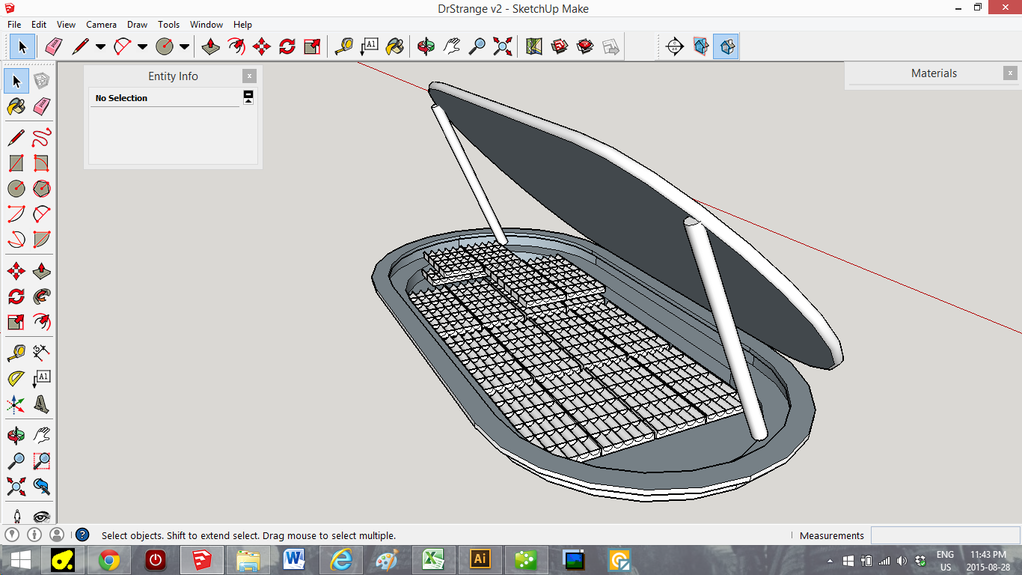Select Orbit in the horizontal toolbar
The image size is (1022, 575).
click(426, 46)
